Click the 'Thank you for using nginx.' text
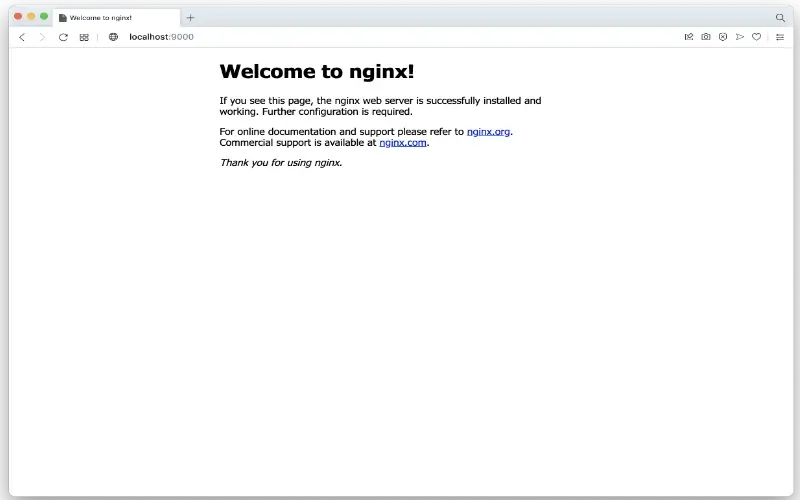 281,163
